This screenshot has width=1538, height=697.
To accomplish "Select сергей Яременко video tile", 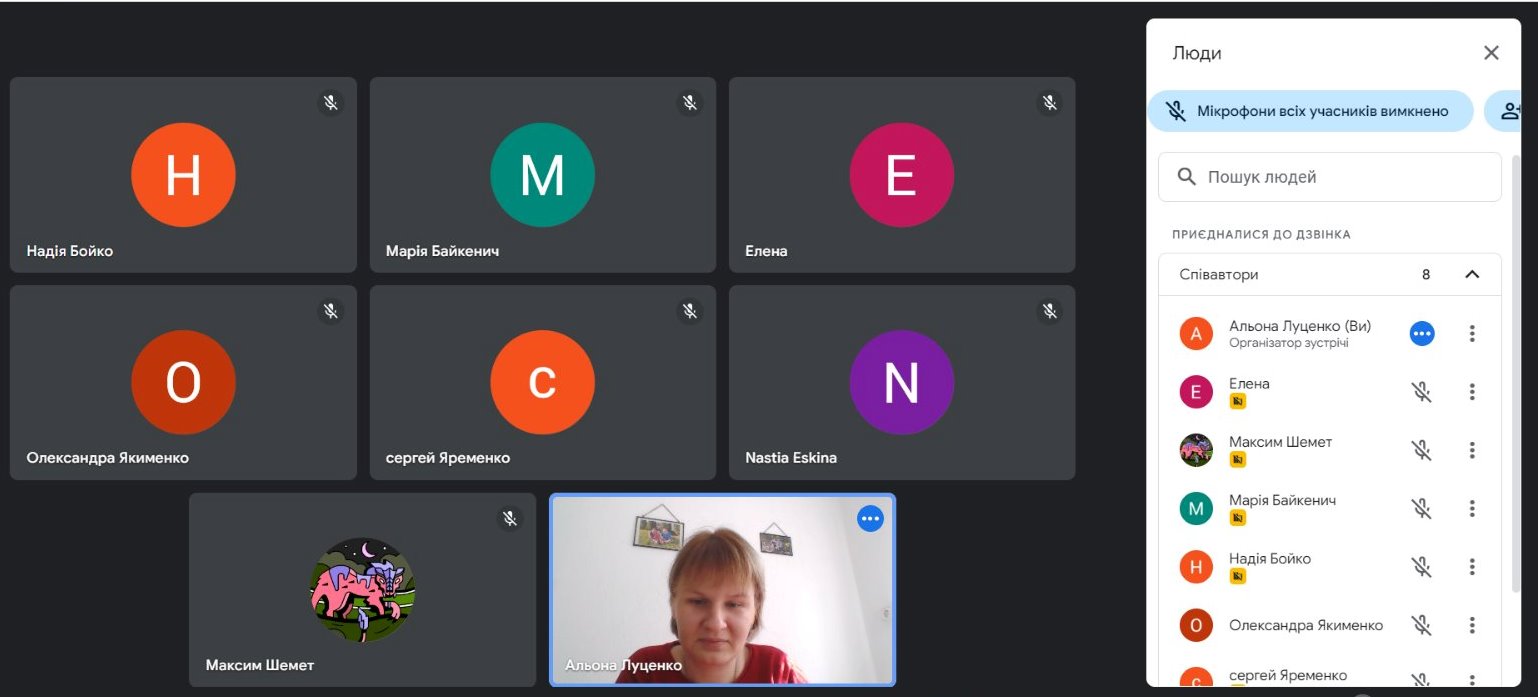I will 543,382.
